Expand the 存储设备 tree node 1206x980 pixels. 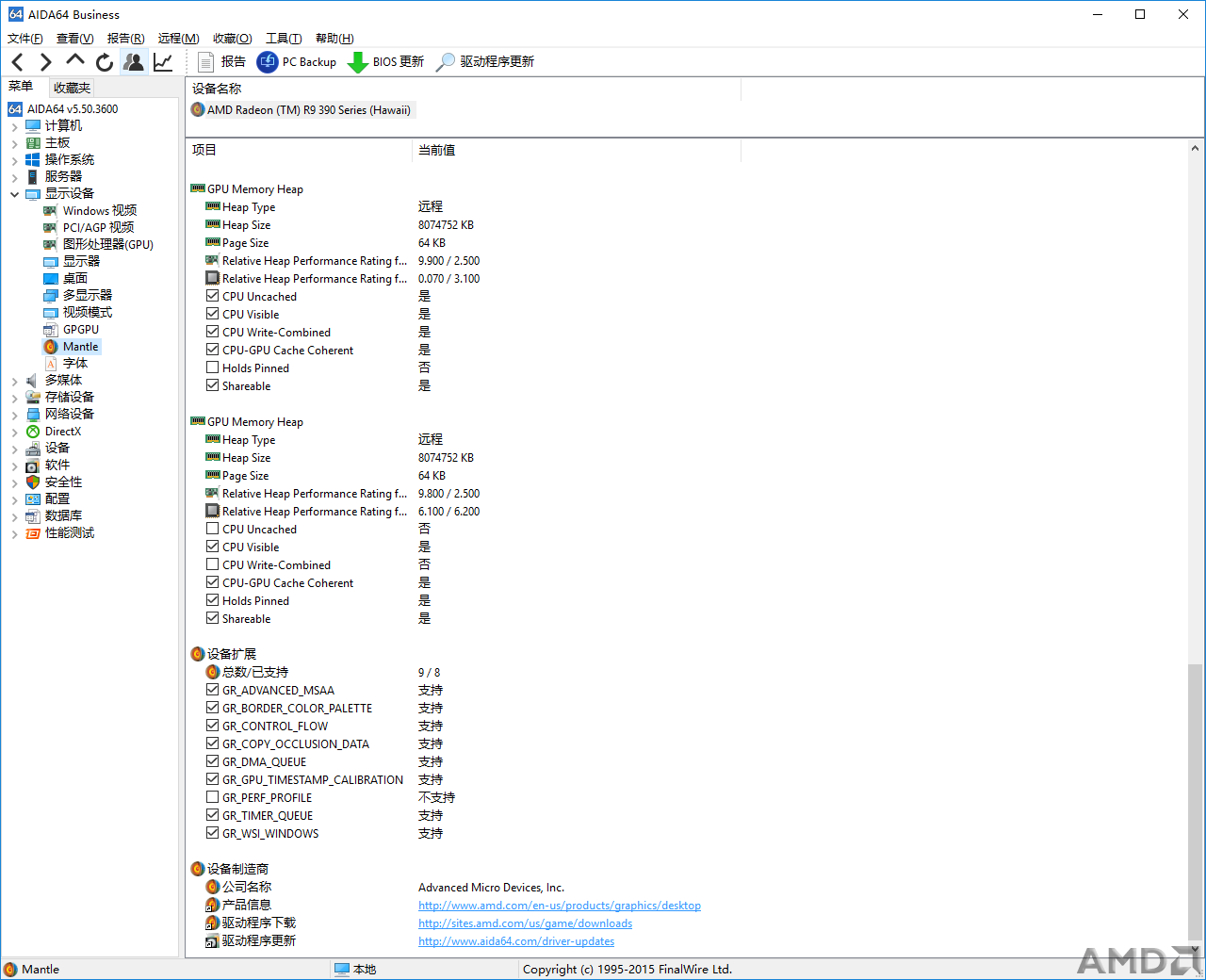[14, 398]
